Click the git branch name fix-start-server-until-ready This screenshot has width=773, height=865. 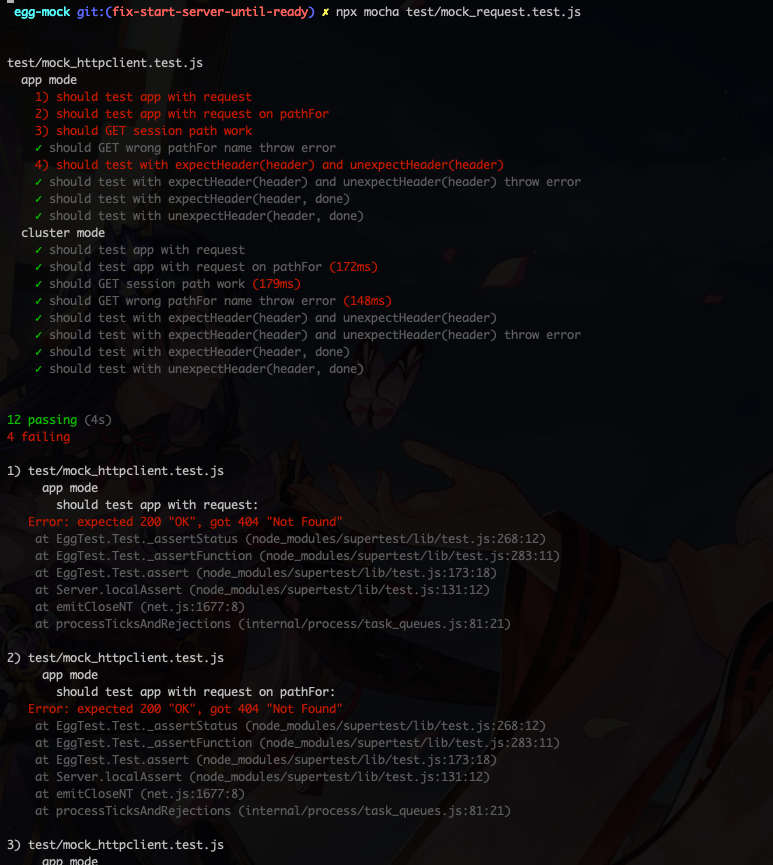tap(210, 12)
